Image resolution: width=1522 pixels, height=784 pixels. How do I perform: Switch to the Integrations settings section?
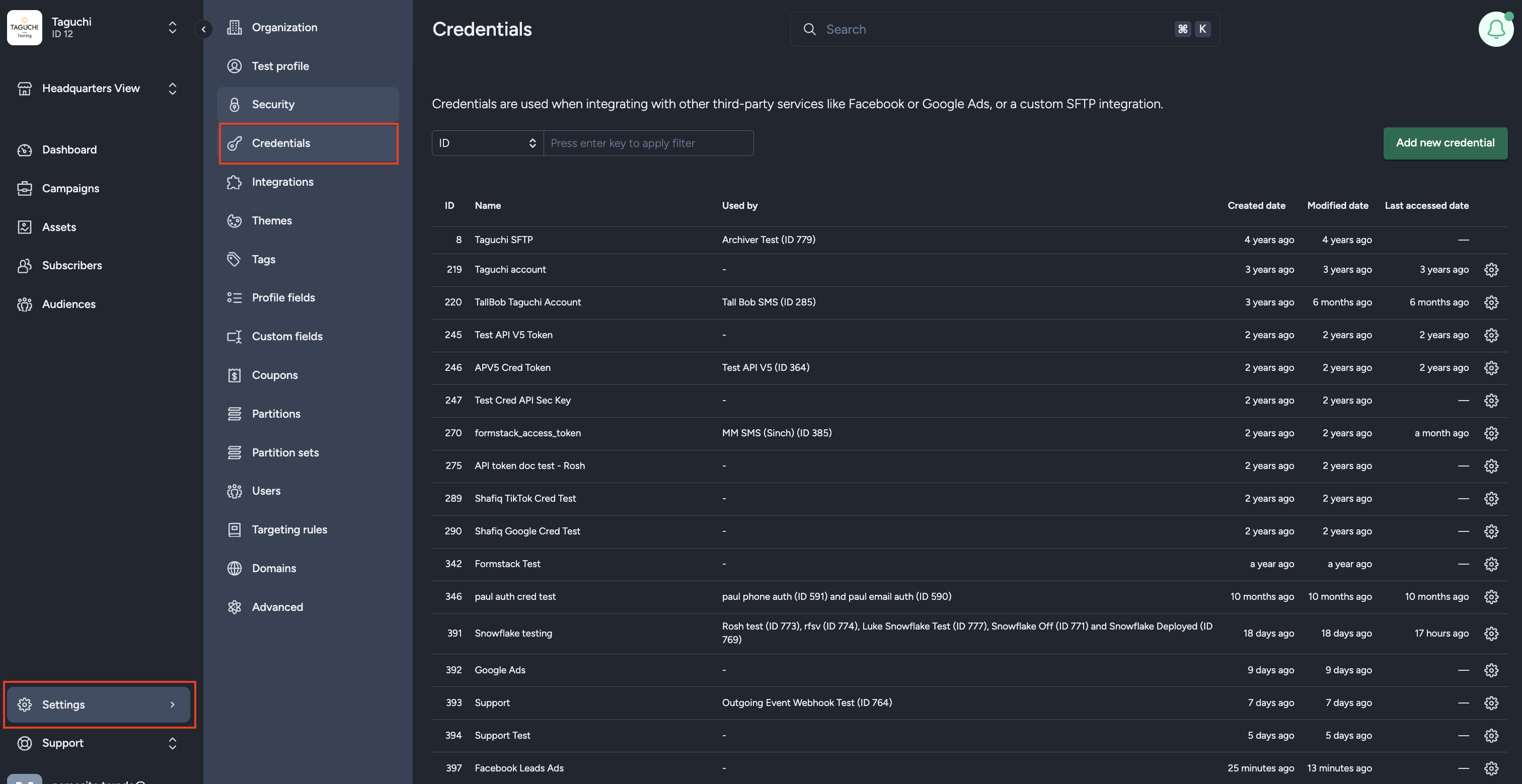(x=282, y=181)
